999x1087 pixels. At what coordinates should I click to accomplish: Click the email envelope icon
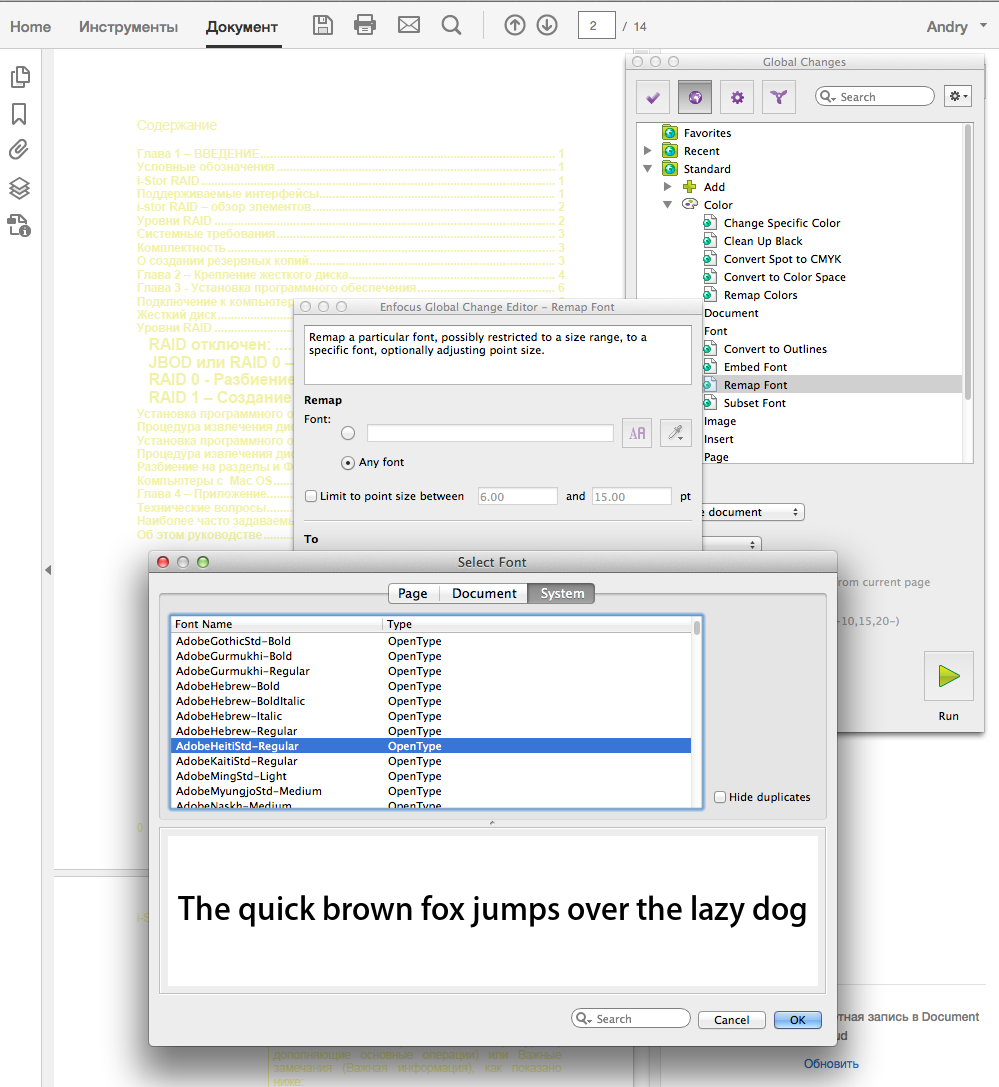(x=408, y=25)
